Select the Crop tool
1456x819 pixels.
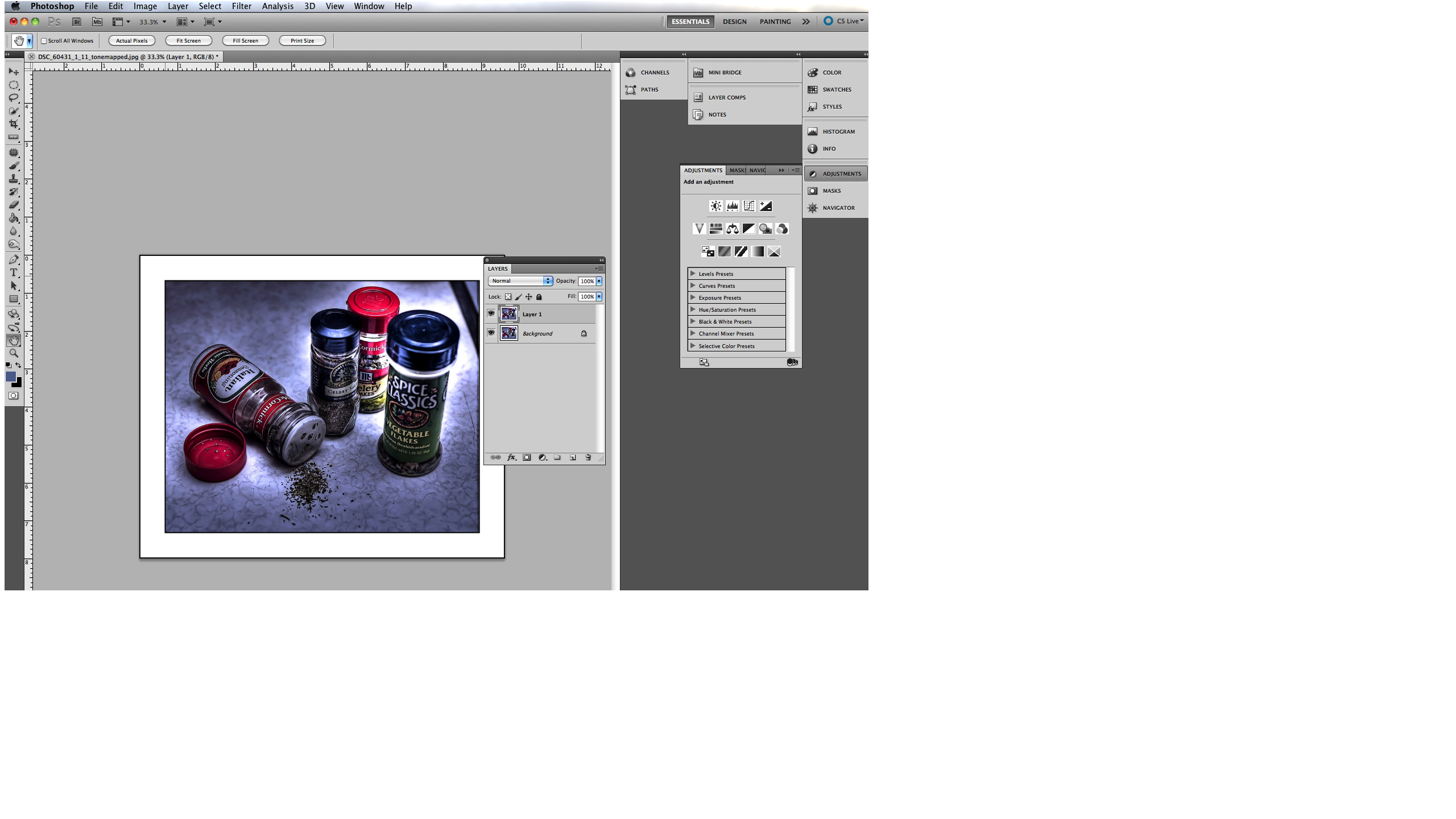(14, 124)
